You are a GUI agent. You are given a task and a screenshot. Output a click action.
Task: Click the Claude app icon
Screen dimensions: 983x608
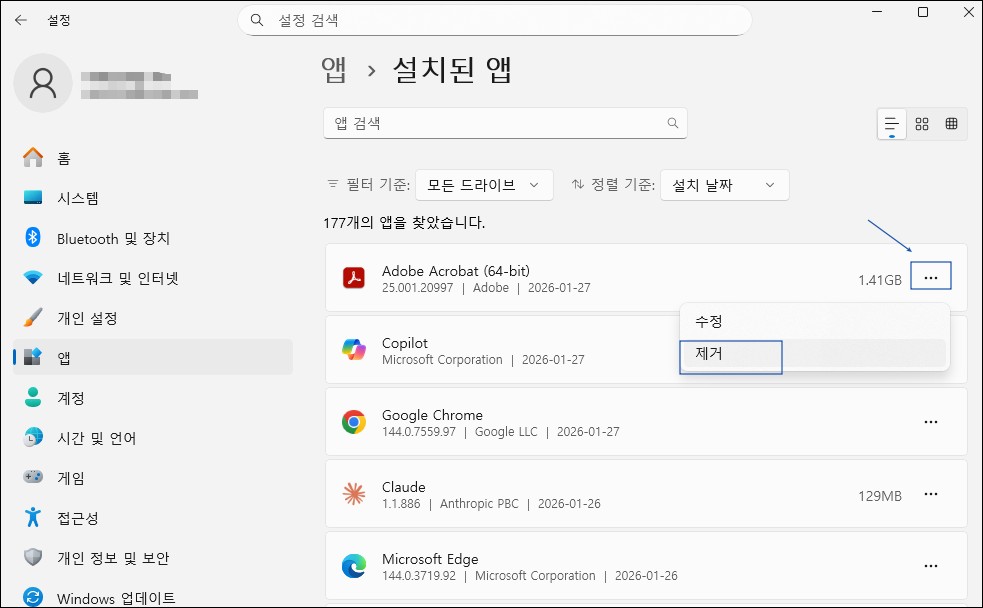coord(354,494)
